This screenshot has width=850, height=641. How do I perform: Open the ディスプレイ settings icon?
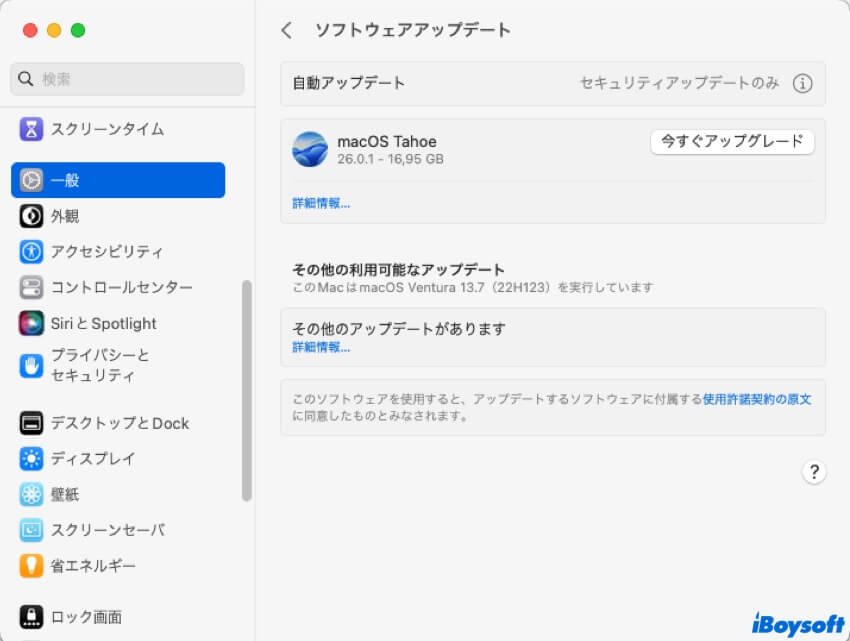pyautogui.click(x=32, y=459)
